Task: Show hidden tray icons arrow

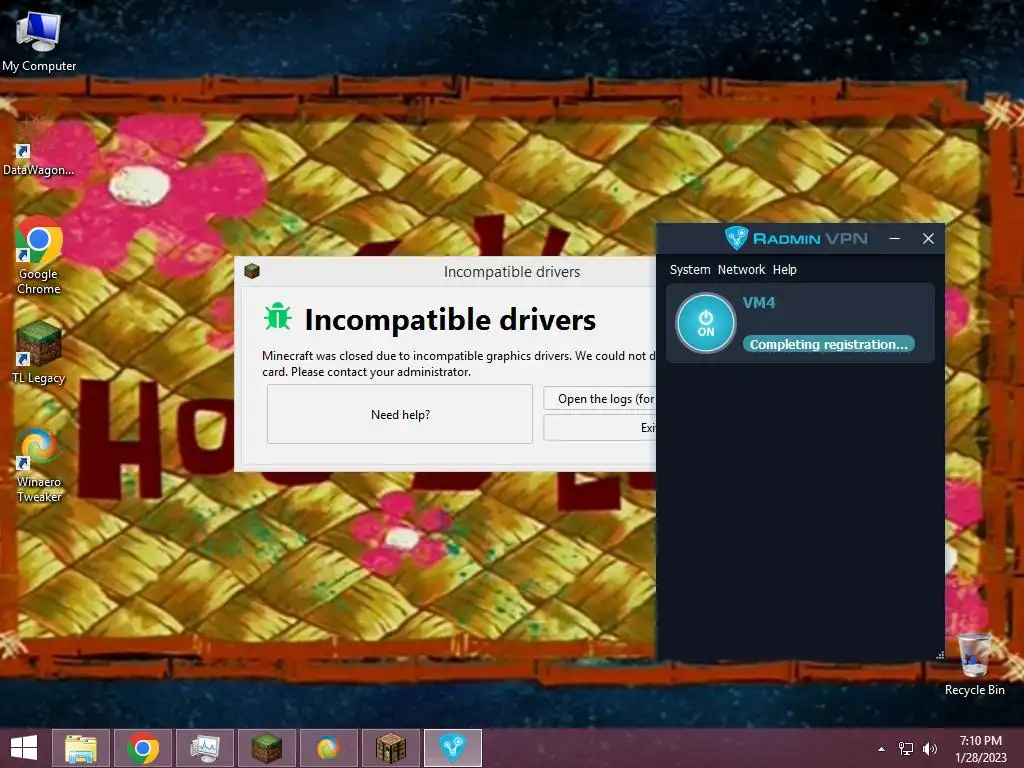Action: pos(882,749)
